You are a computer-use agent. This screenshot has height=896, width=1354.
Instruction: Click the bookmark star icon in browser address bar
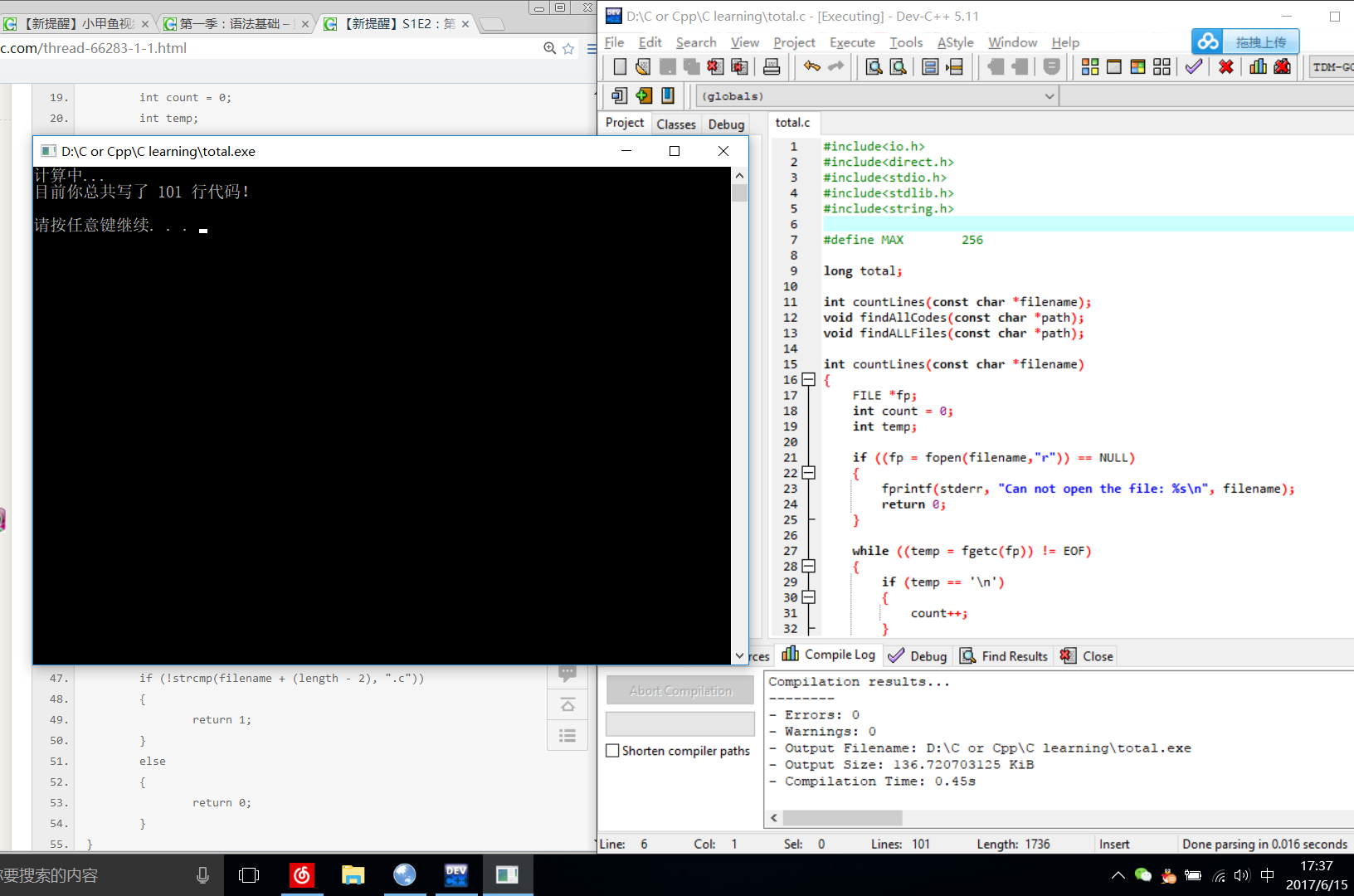tap(568, 48)
